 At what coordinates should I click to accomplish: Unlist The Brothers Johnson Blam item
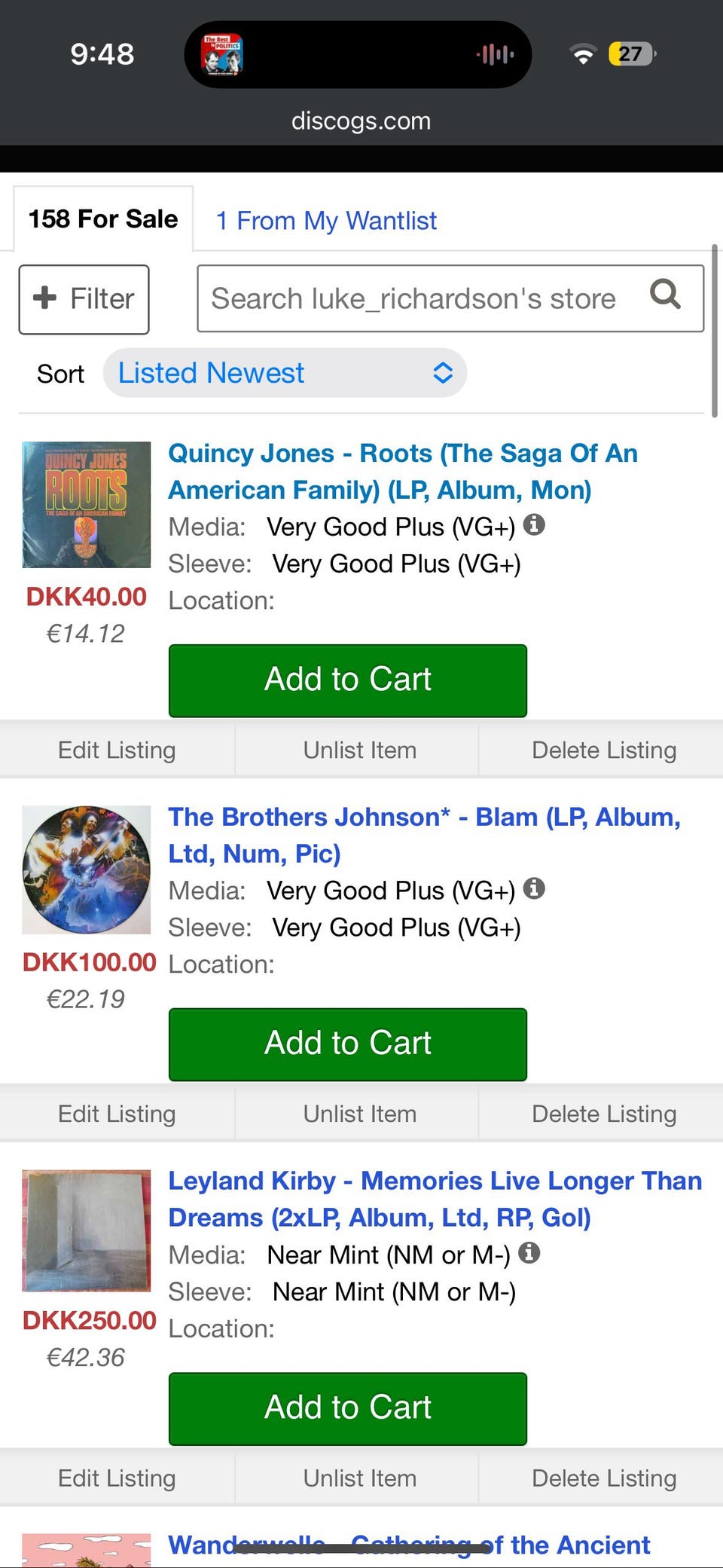[359, 1114]
